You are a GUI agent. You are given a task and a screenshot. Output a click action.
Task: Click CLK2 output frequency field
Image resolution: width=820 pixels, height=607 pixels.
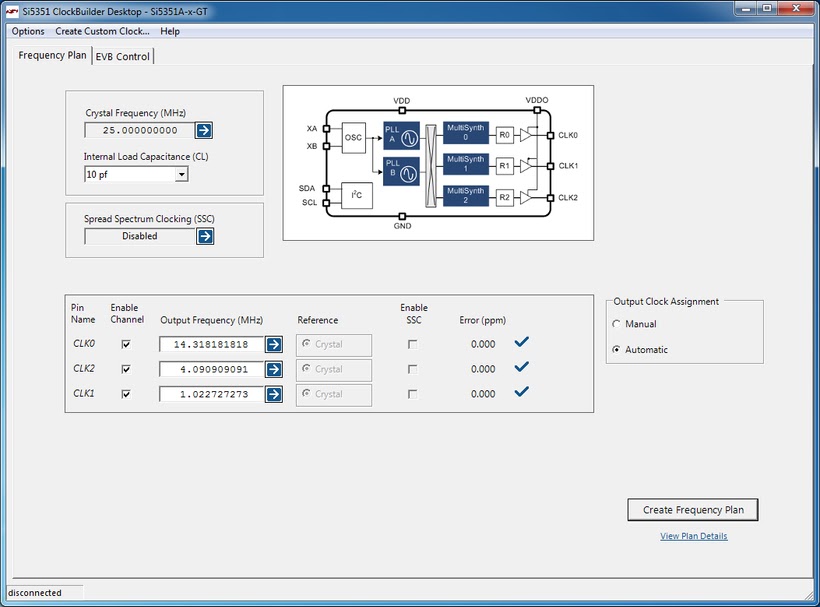[x=212, y=370]
